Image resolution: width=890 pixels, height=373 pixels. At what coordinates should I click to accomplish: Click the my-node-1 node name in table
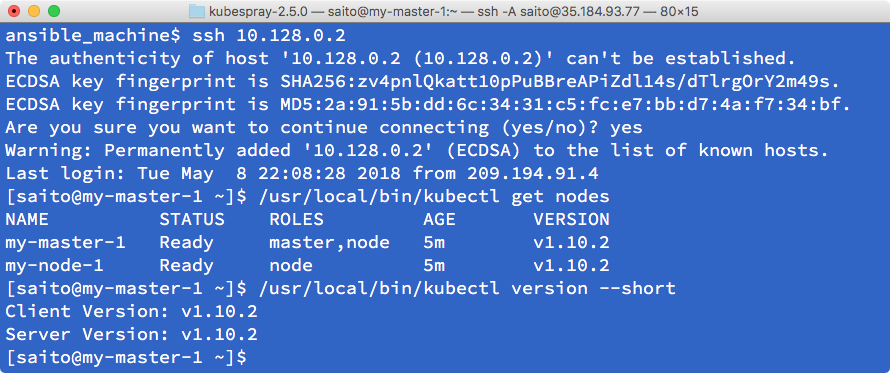click(x=54, y=266)
